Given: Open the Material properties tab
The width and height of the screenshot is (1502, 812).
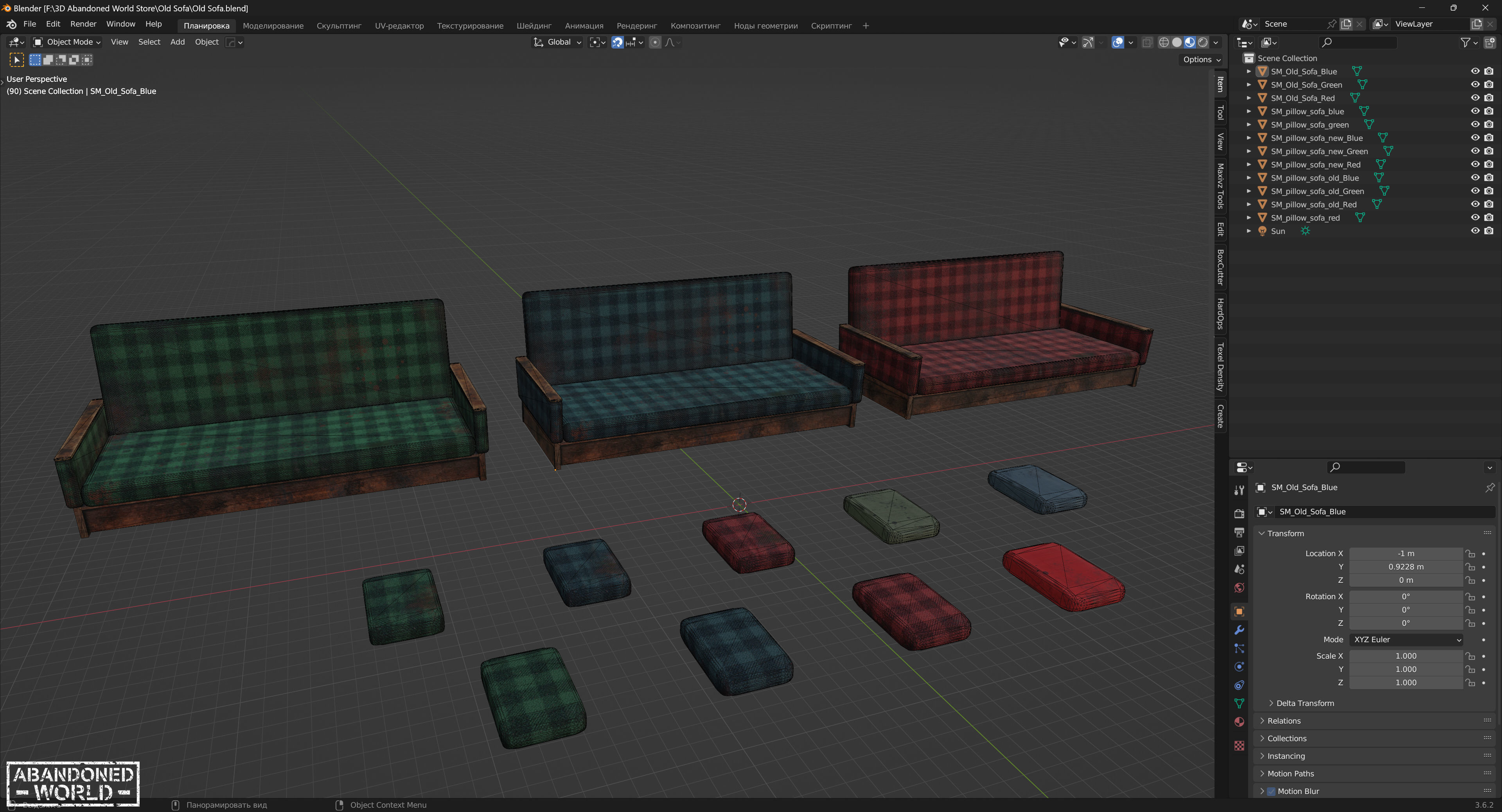Looking at the screenshot, I should [x=1239, y=722].
